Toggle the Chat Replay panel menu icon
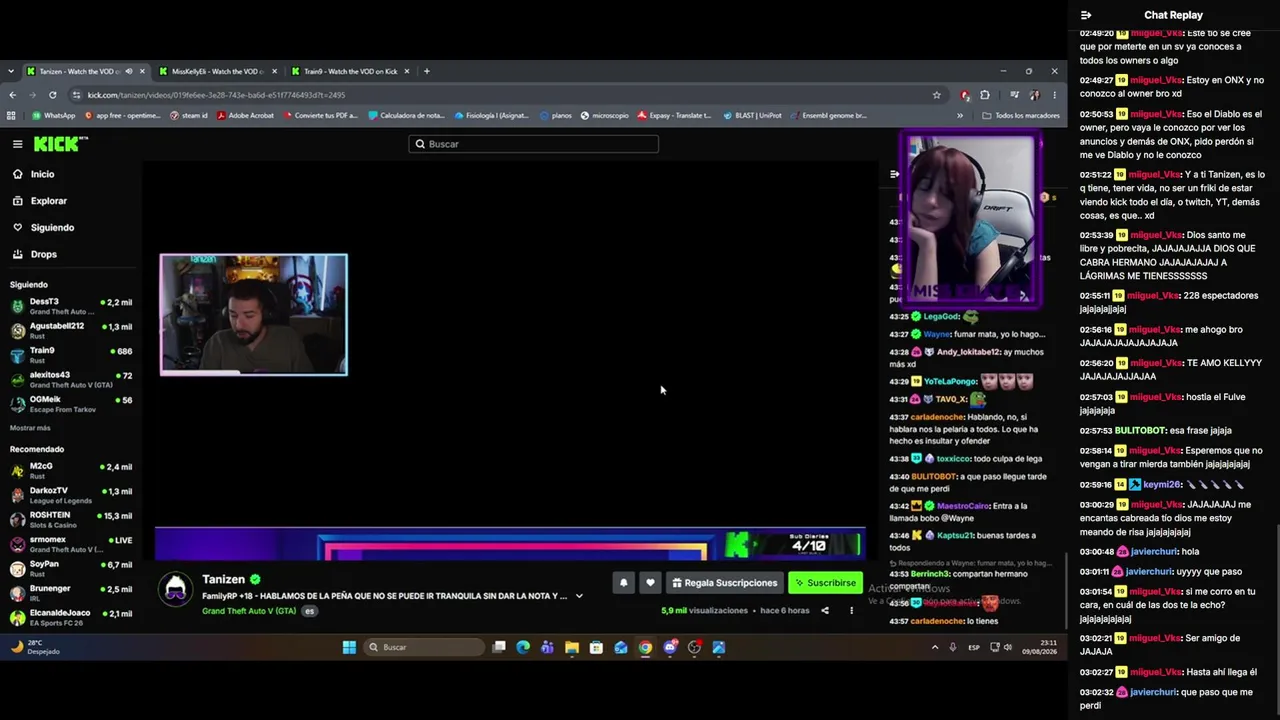 (1086, 15)
